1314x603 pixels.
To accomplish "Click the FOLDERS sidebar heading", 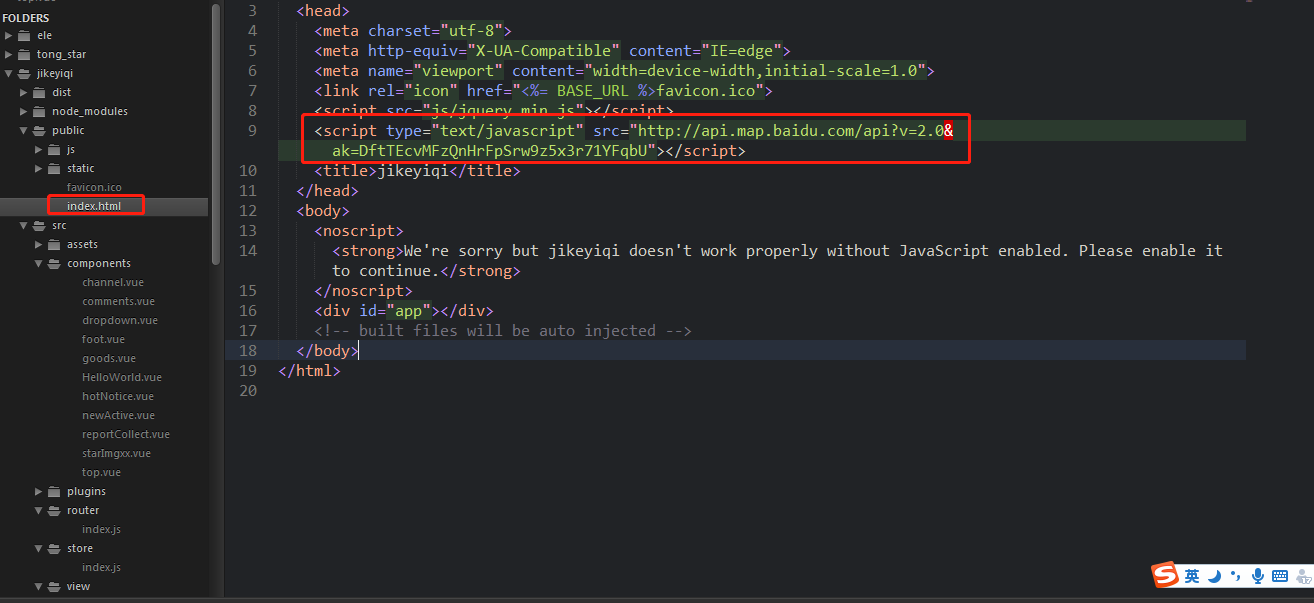I will point(25,18).
